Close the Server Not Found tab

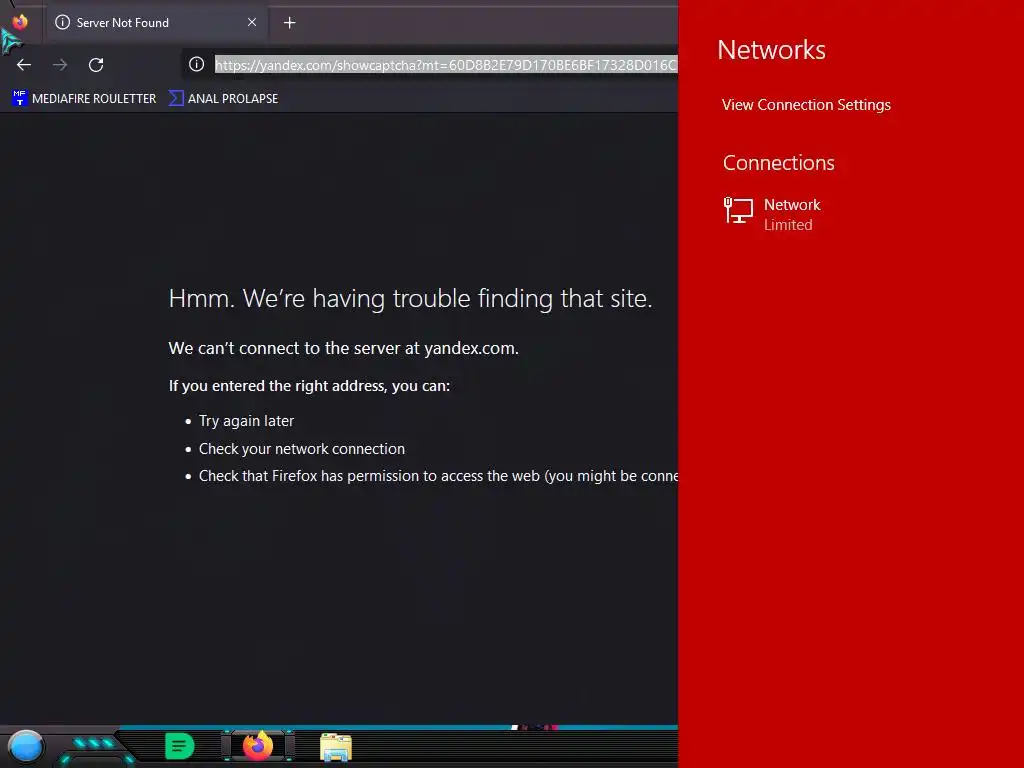(252, 22)
